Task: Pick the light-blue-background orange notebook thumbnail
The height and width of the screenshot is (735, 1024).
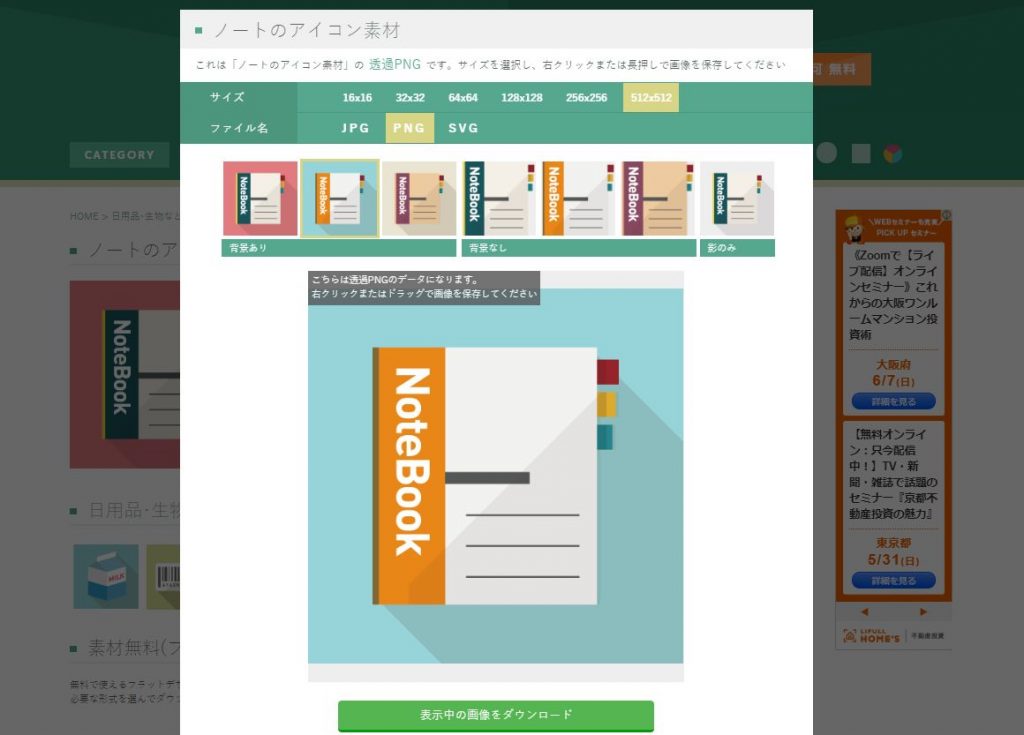Action: pyautogui.click(x=339, y=198)
